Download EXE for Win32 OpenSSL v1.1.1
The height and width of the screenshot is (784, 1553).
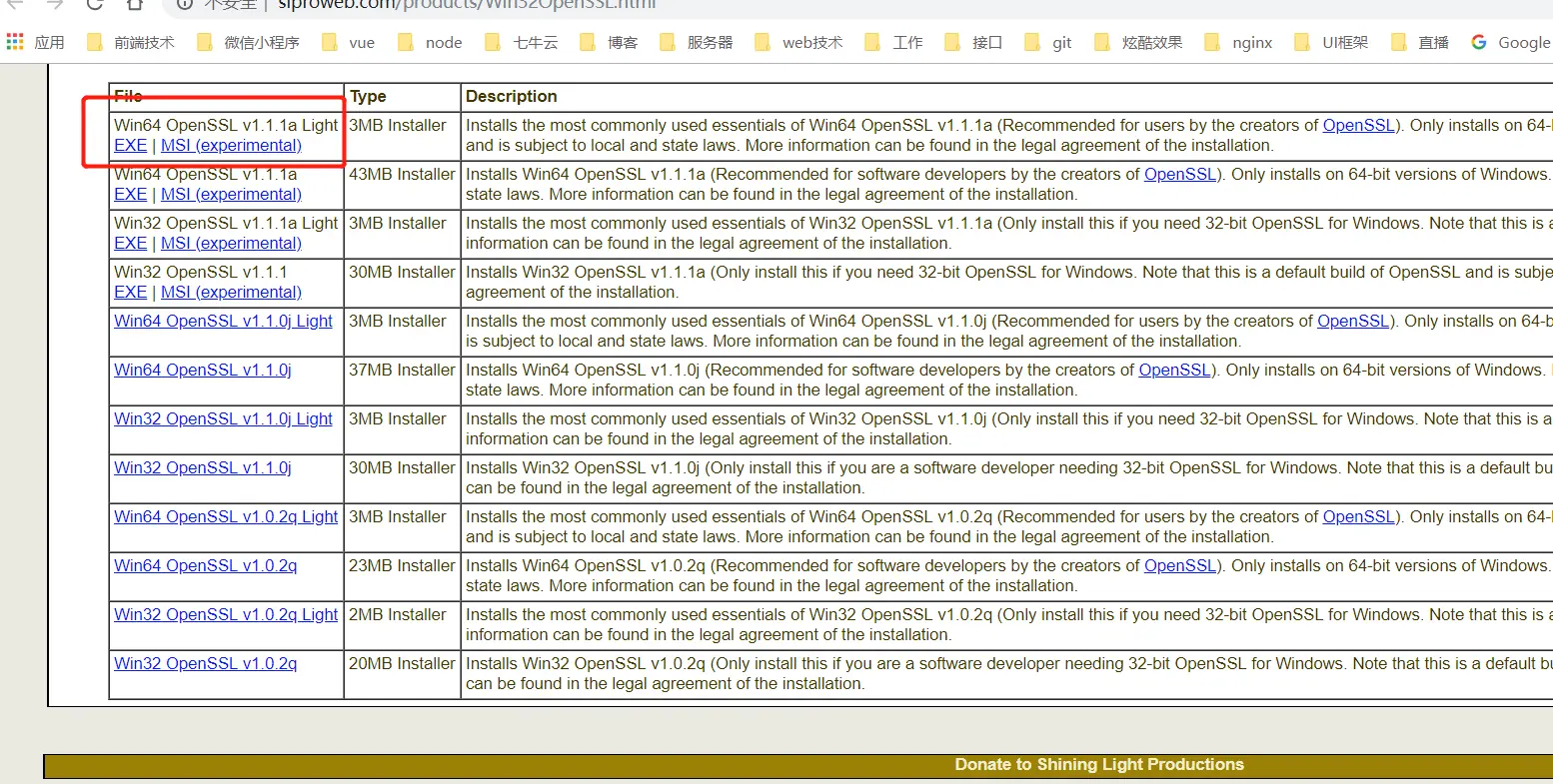(x=130, y=292)
